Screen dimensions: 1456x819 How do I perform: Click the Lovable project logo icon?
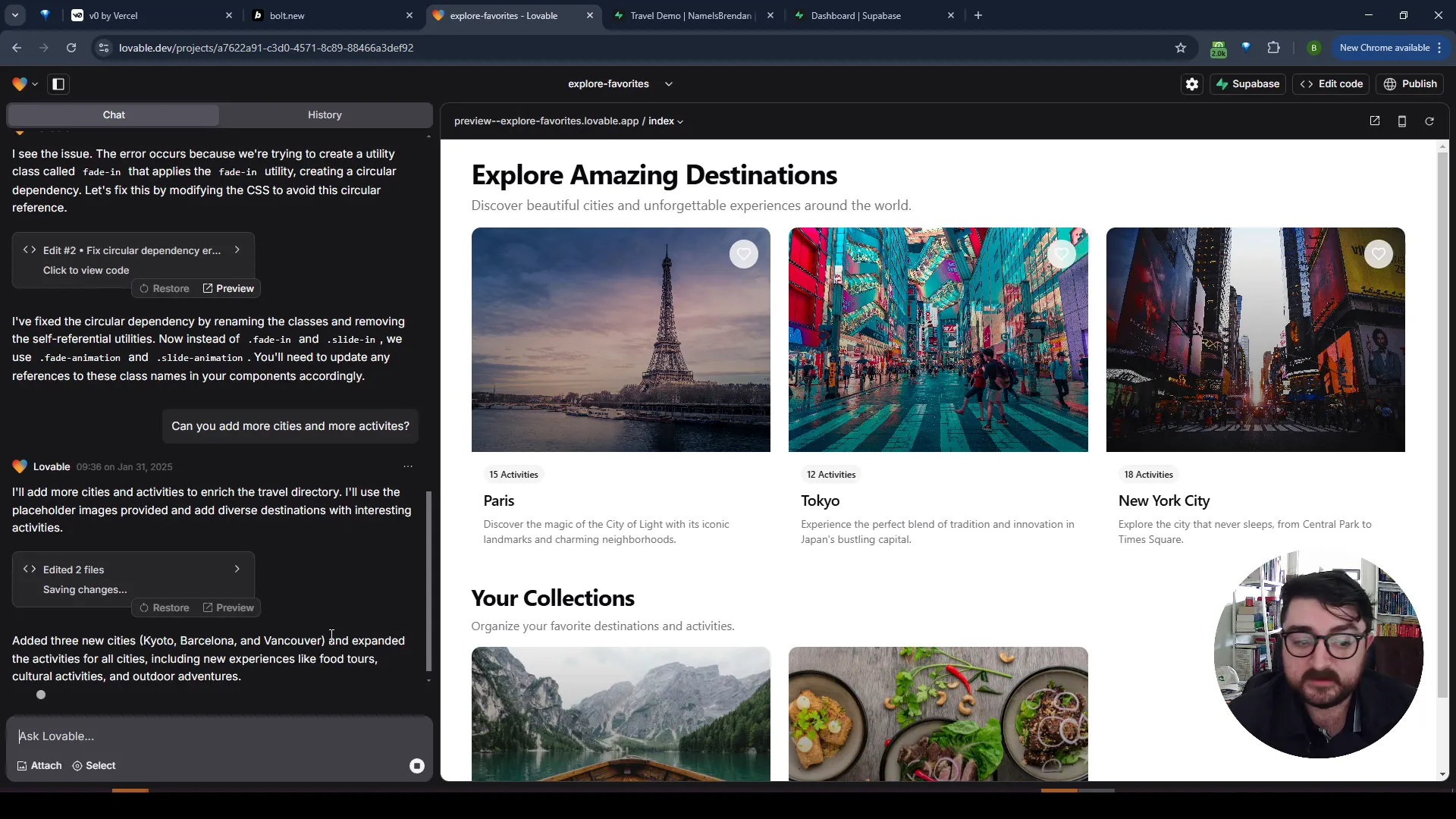18,84
